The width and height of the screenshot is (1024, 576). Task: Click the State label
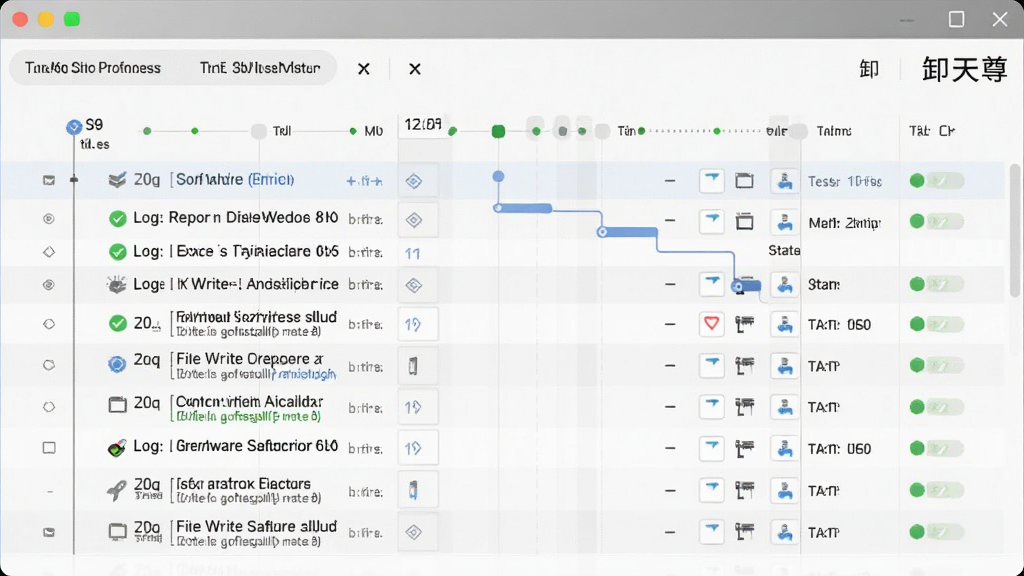pos(784,251)
